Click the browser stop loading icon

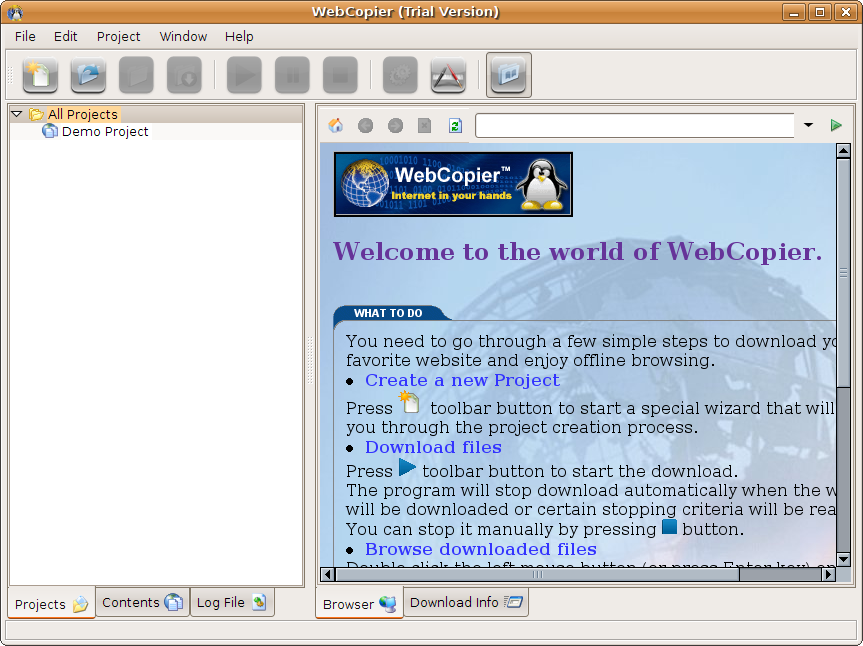pyautogui.click(x=424, y=126)
